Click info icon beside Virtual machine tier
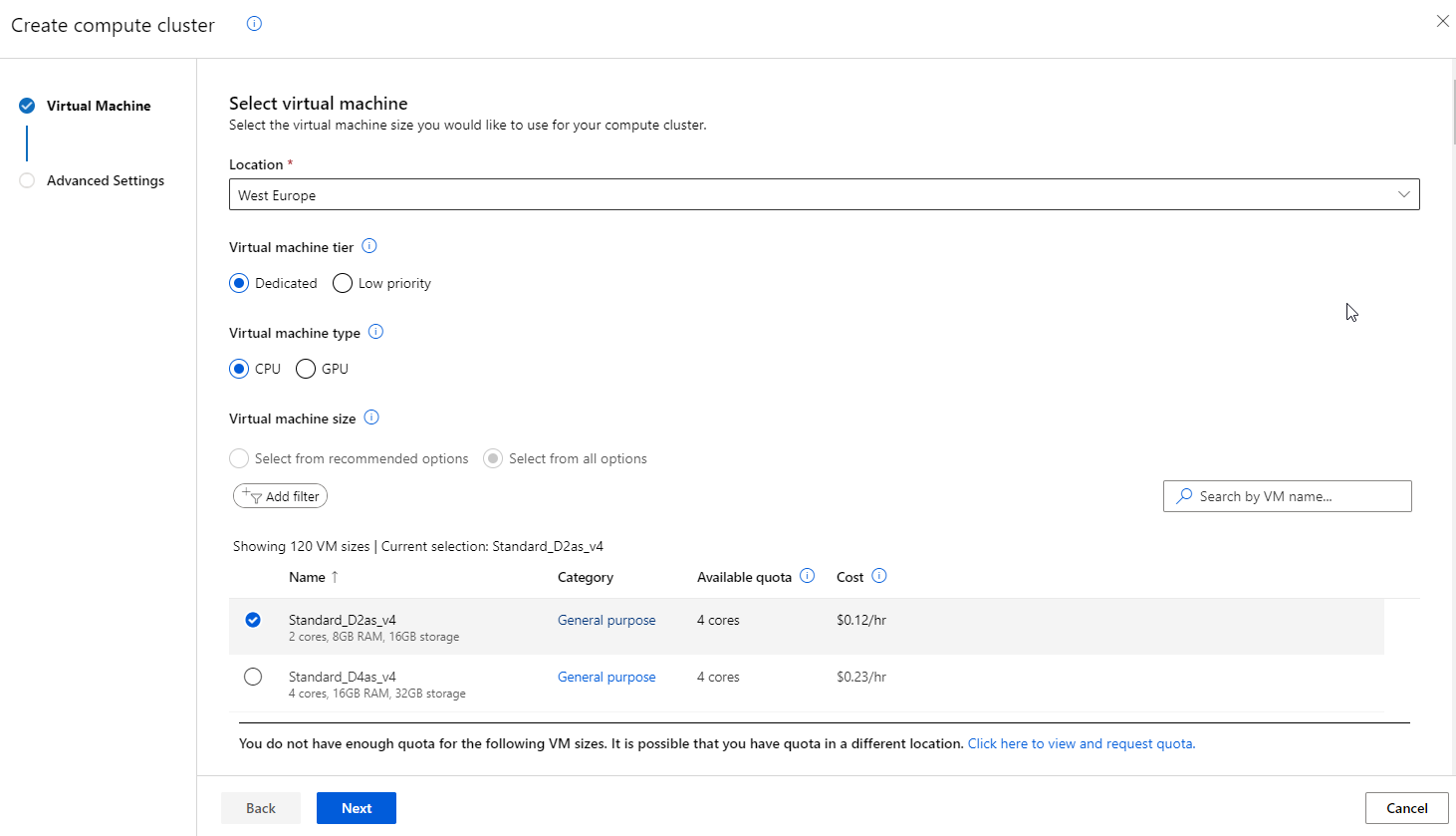Image resolution: width=1456 pixels, height=836 pixels. coord(369,246)
